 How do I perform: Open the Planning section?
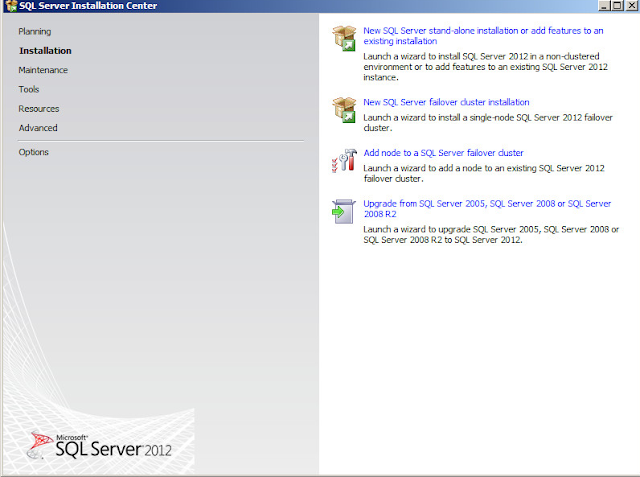[x=35, y=31]
